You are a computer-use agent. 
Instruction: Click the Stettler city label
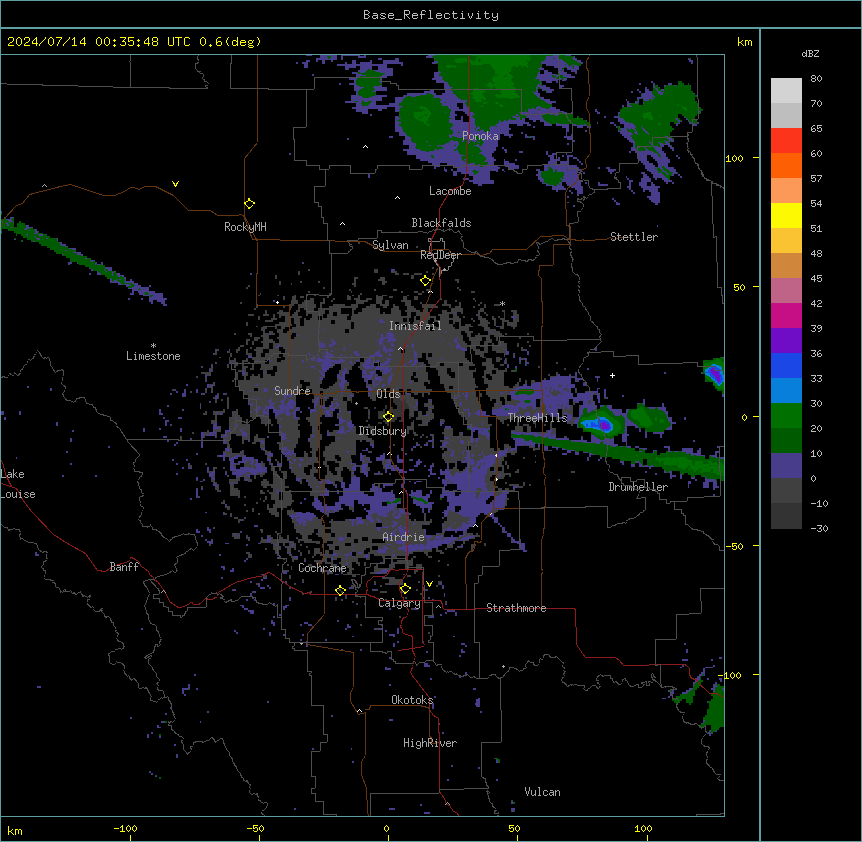[634, 237]
